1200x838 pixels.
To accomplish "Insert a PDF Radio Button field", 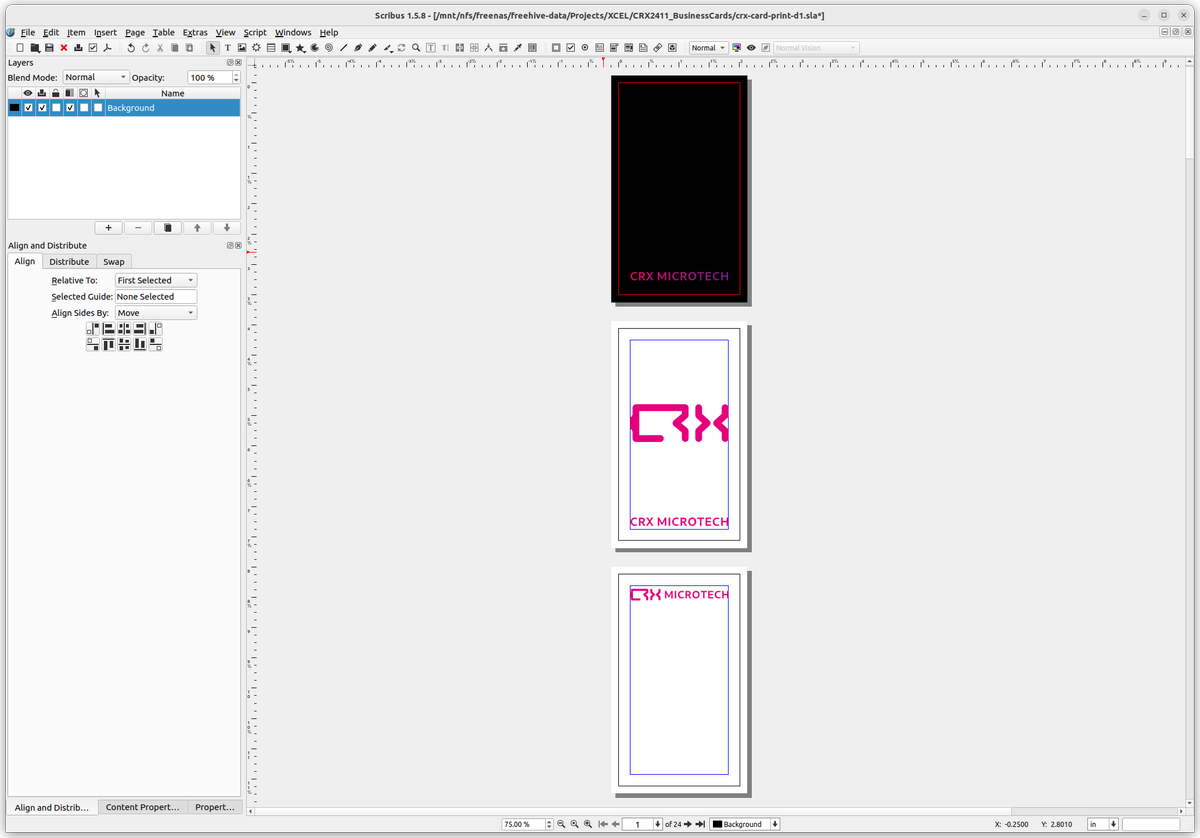I will click(x=585, y=48).
